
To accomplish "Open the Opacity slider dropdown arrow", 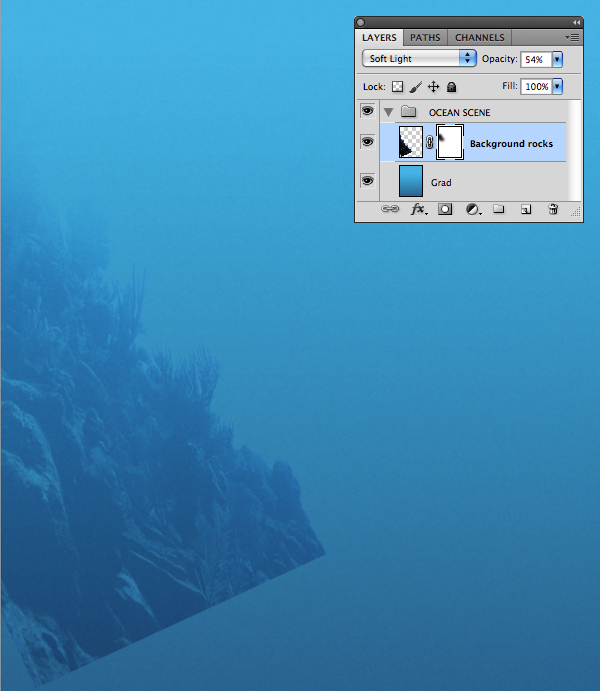I will [x=557, y=59].
